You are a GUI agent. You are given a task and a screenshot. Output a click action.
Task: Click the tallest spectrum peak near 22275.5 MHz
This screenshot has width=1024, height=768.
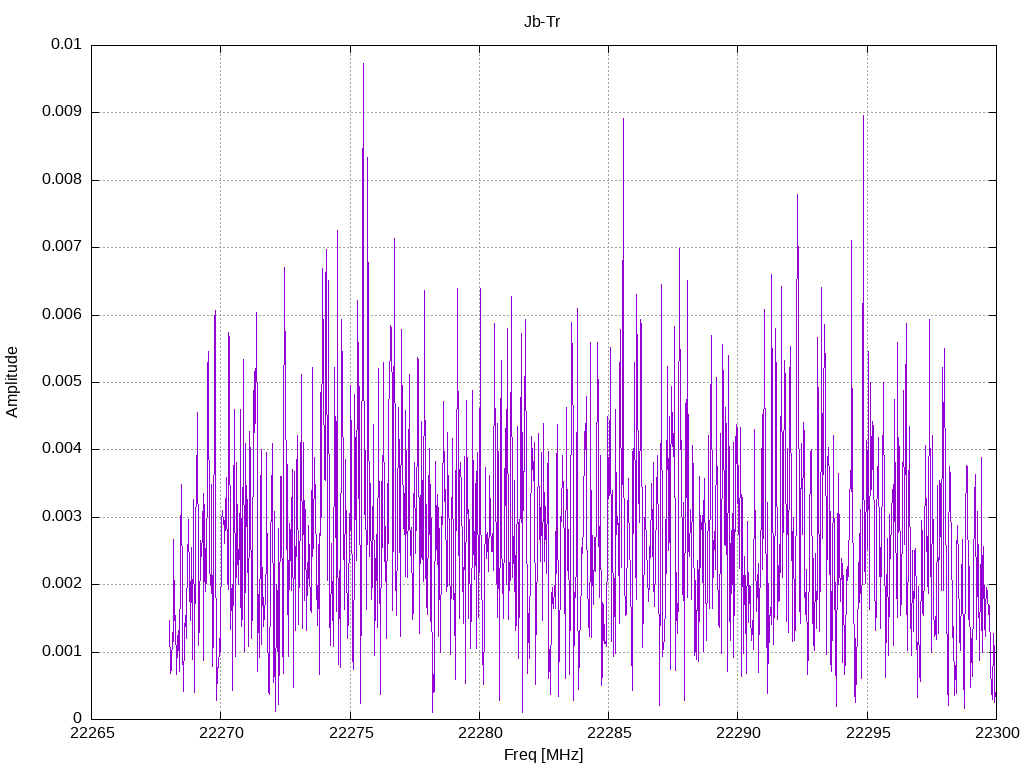[364, 64]
